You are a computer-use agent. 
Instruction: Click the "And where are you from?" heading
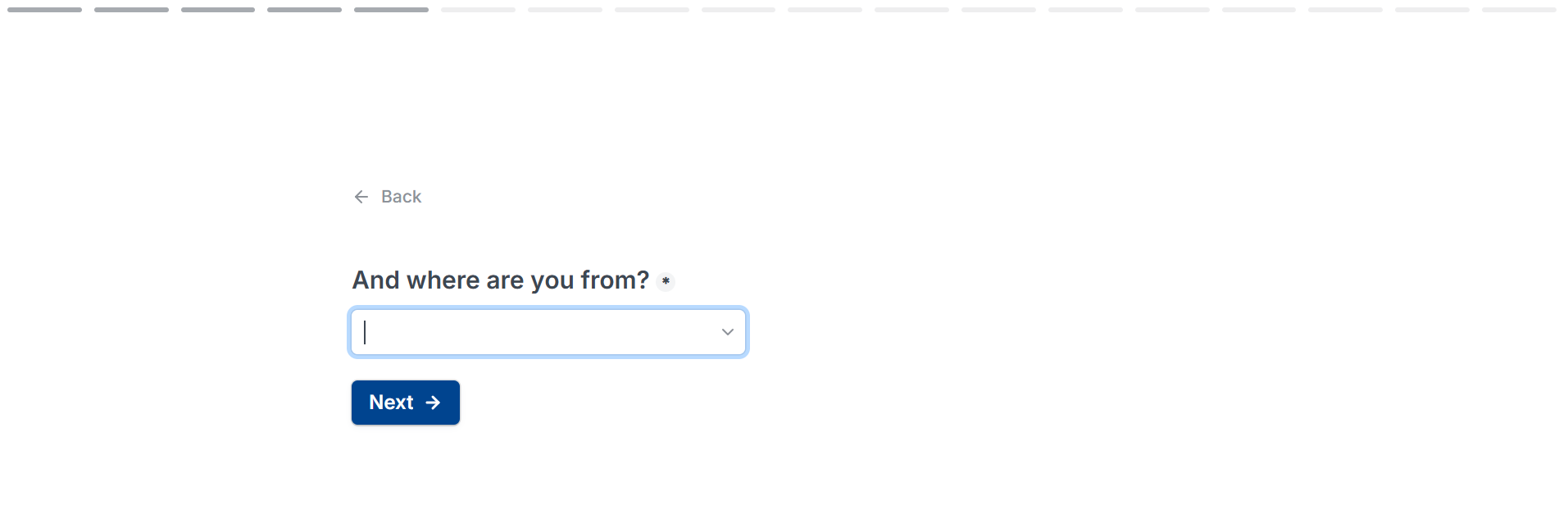(500, 280)
